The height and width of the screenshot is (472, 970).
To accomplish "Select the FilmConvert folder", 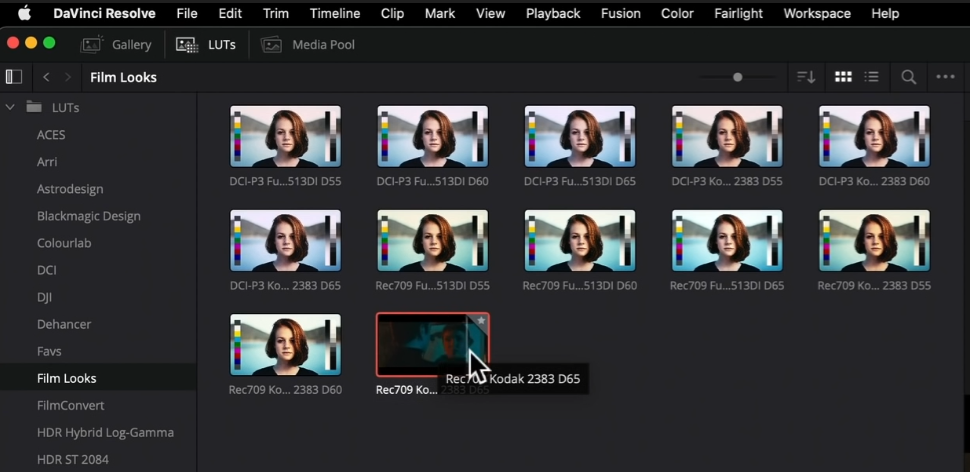I will tap(71, 405).
